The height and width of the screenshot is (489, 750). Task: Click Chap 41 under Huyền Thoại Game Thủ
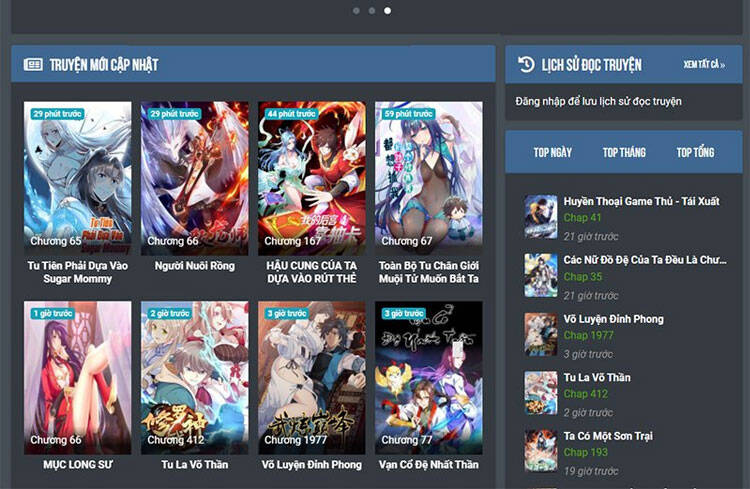(x=582, y=218)
